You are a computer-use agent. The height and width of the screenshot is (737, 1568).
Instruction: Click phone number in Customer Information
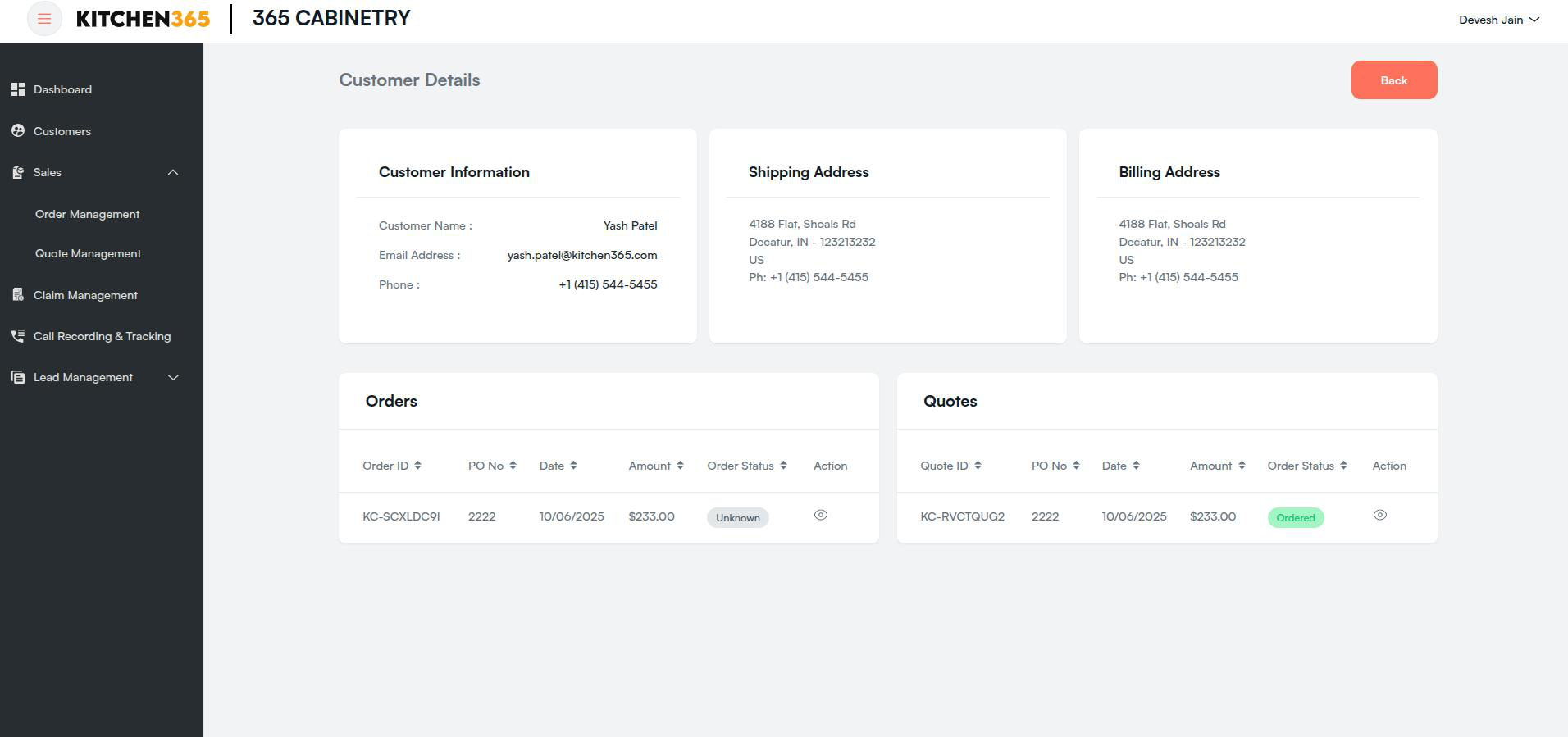(x=608, y=284)
